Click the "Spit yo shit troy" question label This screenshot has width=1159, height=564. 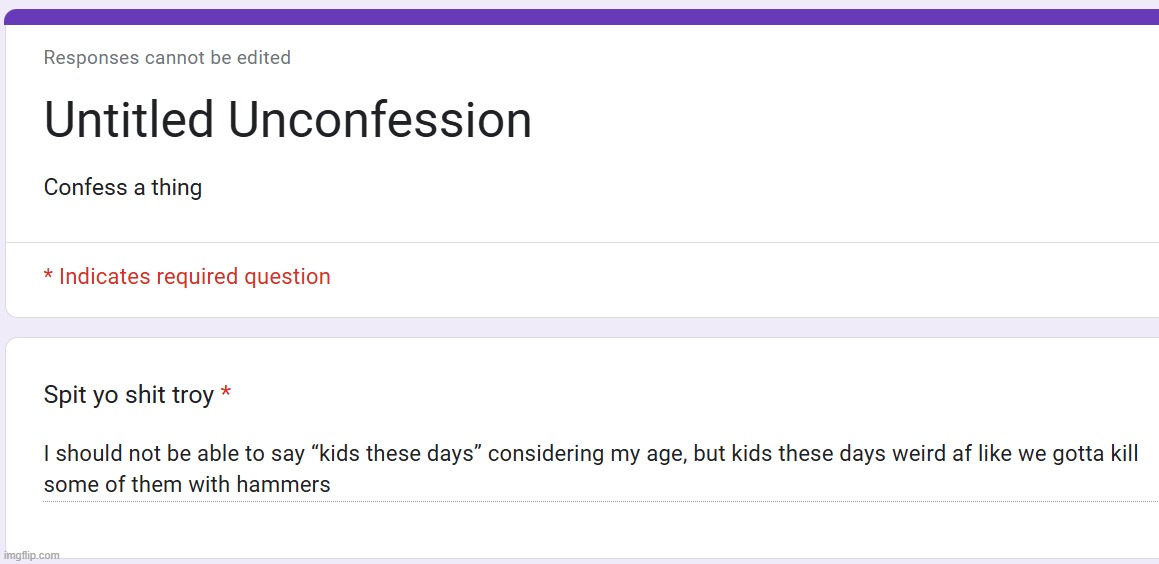click(x=129, y=395)
